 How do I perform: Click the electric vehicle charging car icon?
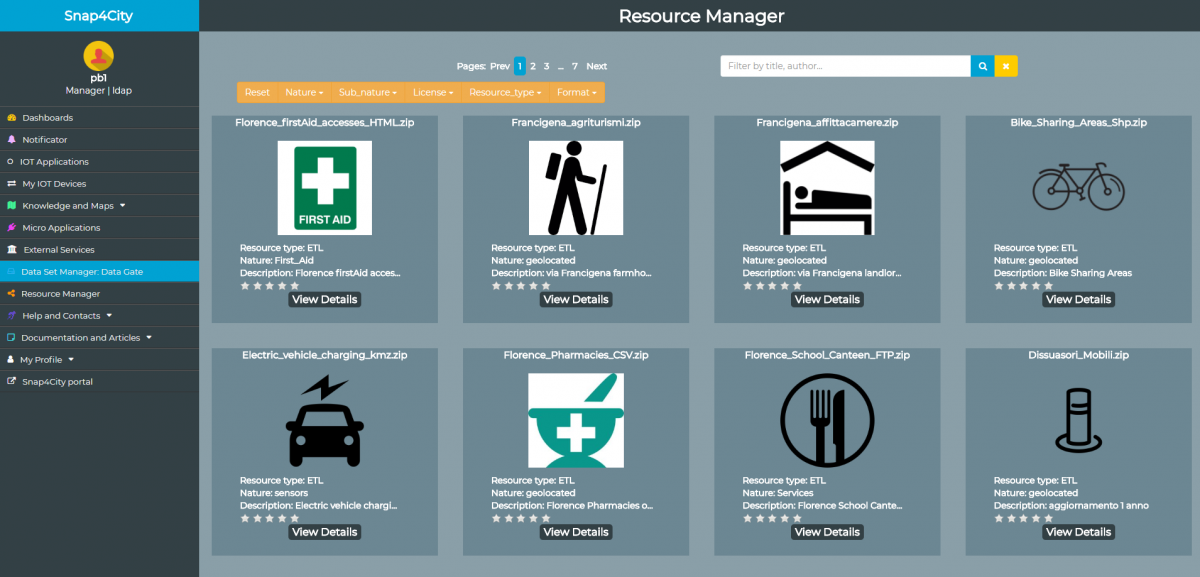pyautogui.click(x=324, y=420)
